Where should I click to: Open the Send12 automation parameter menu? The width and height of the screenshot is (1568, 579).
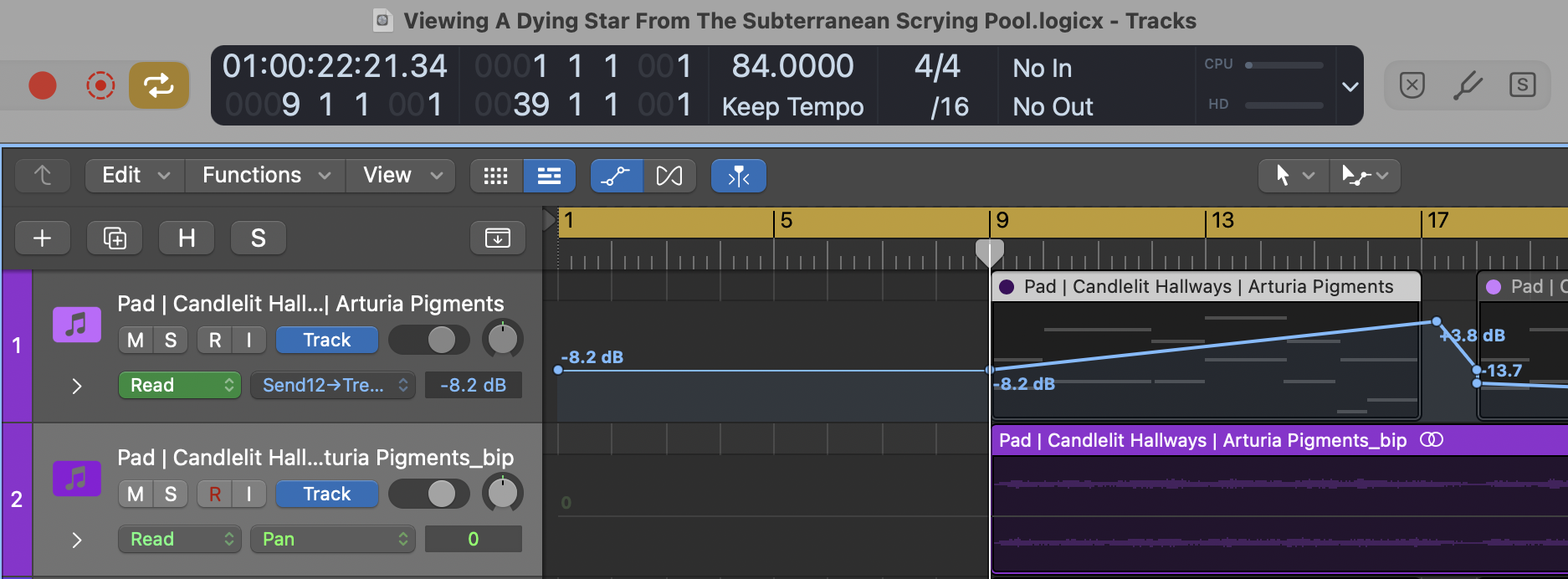click(x=333, y=385)
